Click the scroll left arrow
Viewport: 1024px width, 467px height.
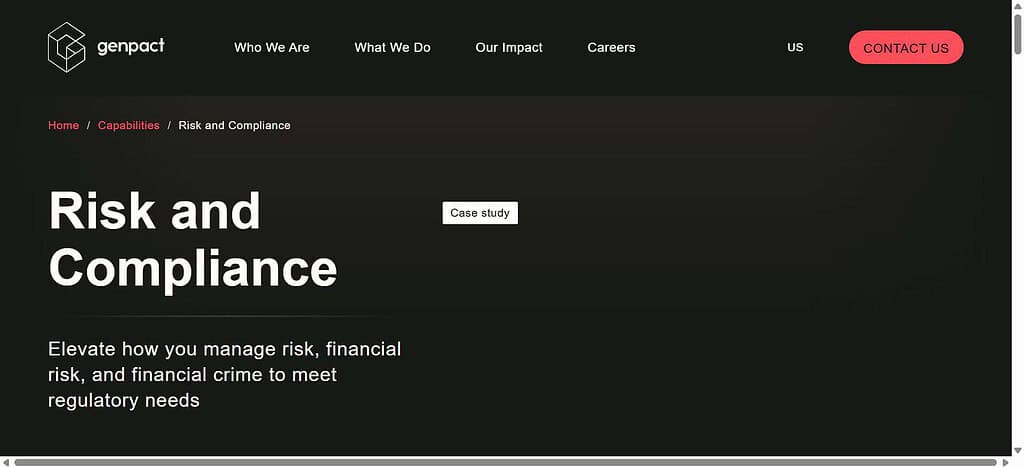pos(5,462)
